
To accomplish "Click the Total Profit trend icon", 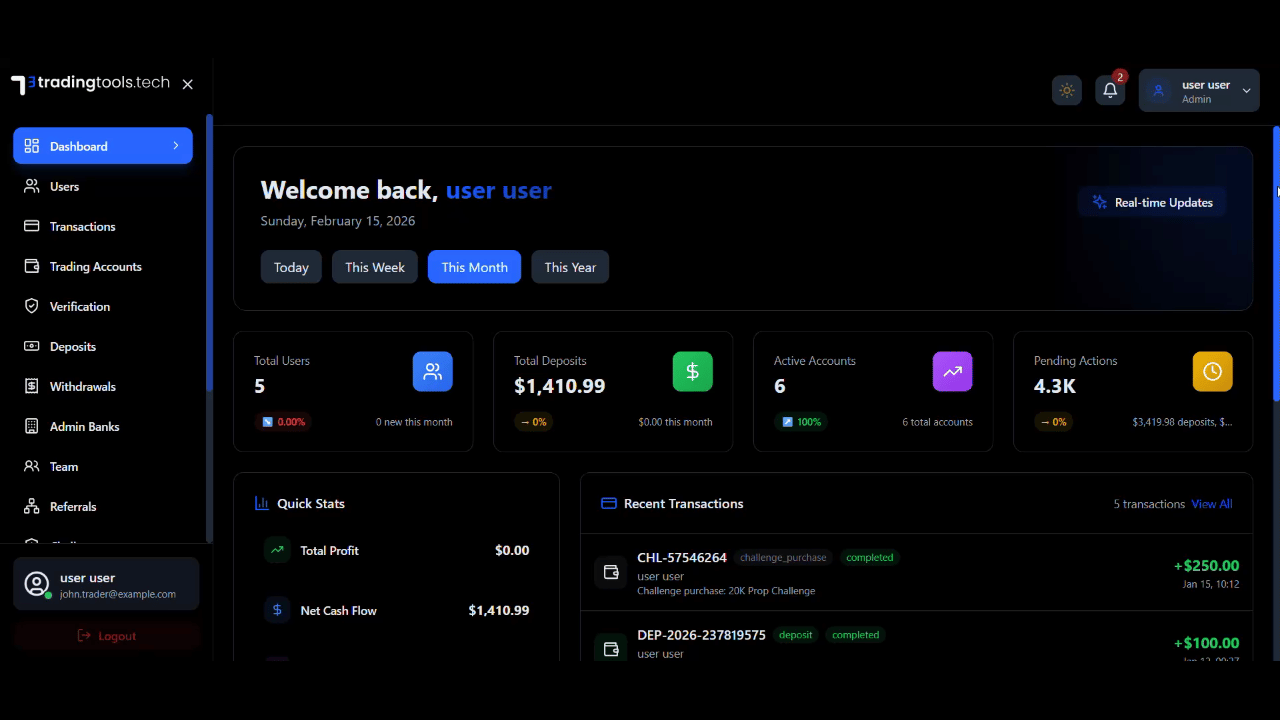I will (x=277, y=550).
